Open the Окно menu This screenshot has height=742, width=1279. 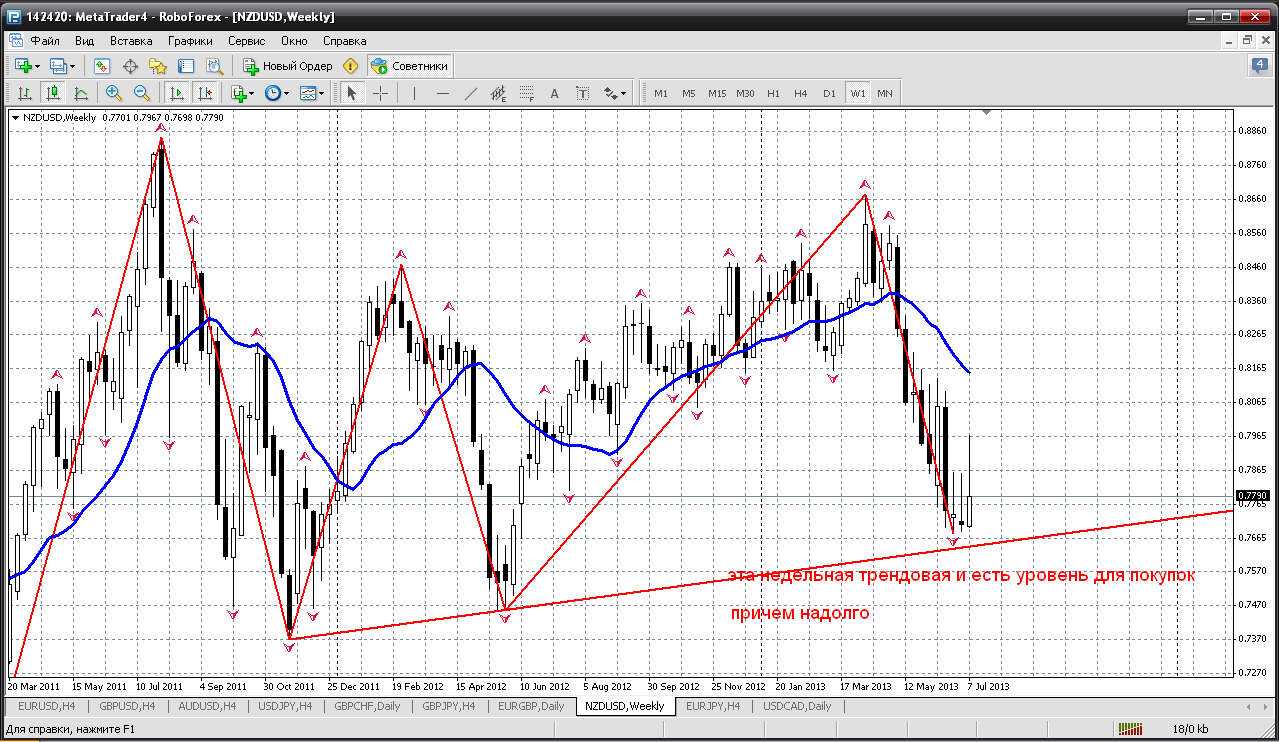pyautogui.click(x=294, y=41)
